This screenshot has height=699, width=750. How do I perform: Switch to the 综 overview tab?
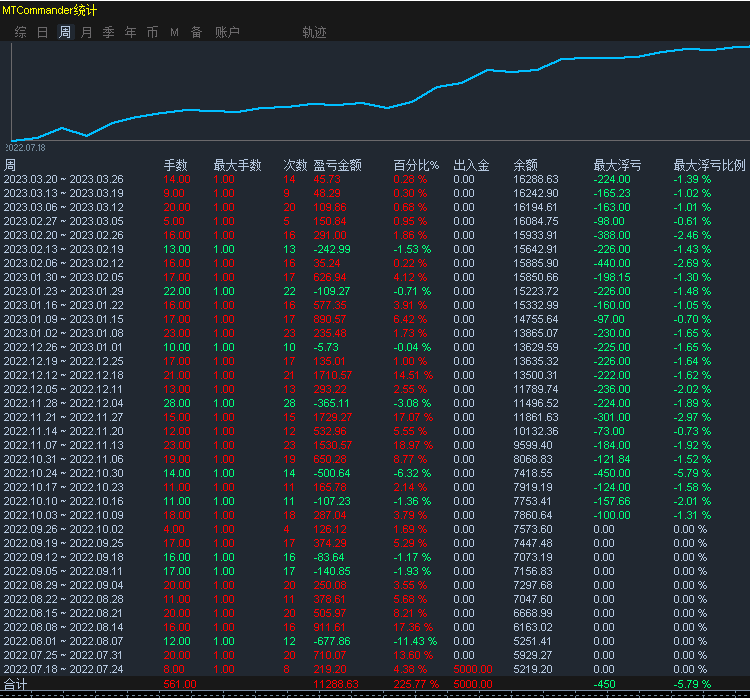[21, 32]
